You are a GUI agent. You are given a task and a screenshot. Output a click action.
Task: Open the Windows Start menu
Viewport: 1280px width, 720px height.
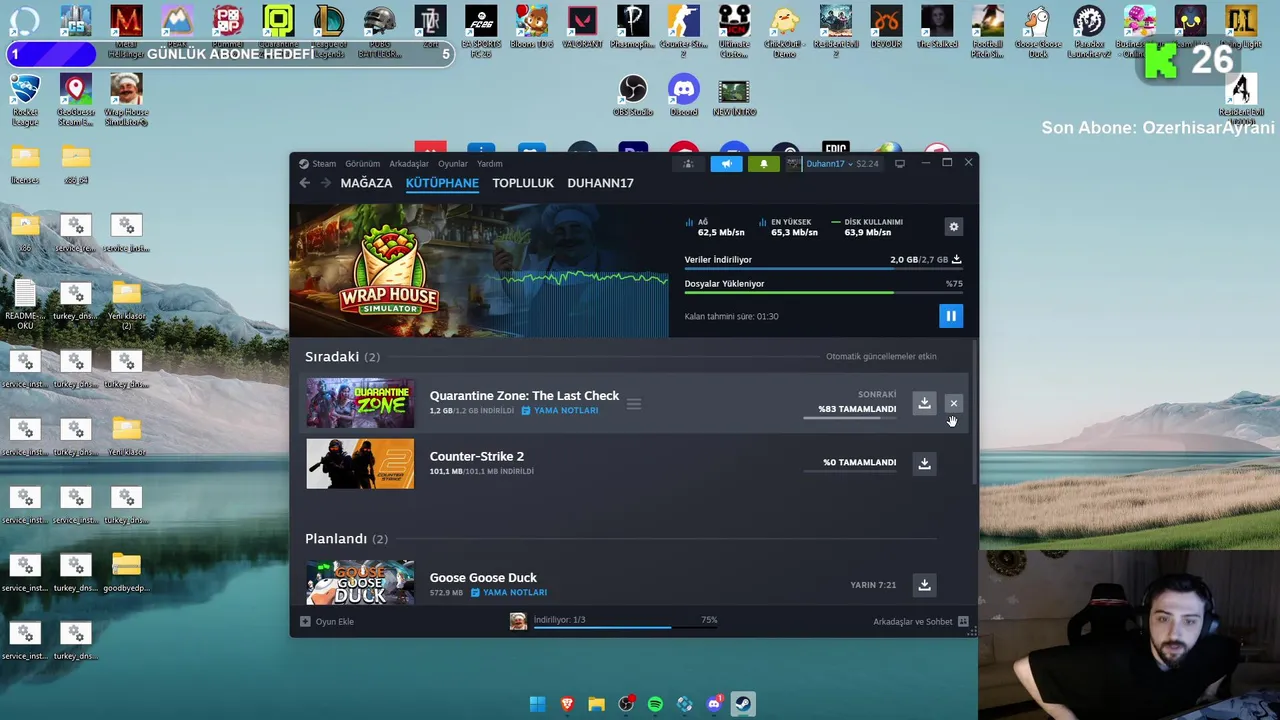click(537, 704)
